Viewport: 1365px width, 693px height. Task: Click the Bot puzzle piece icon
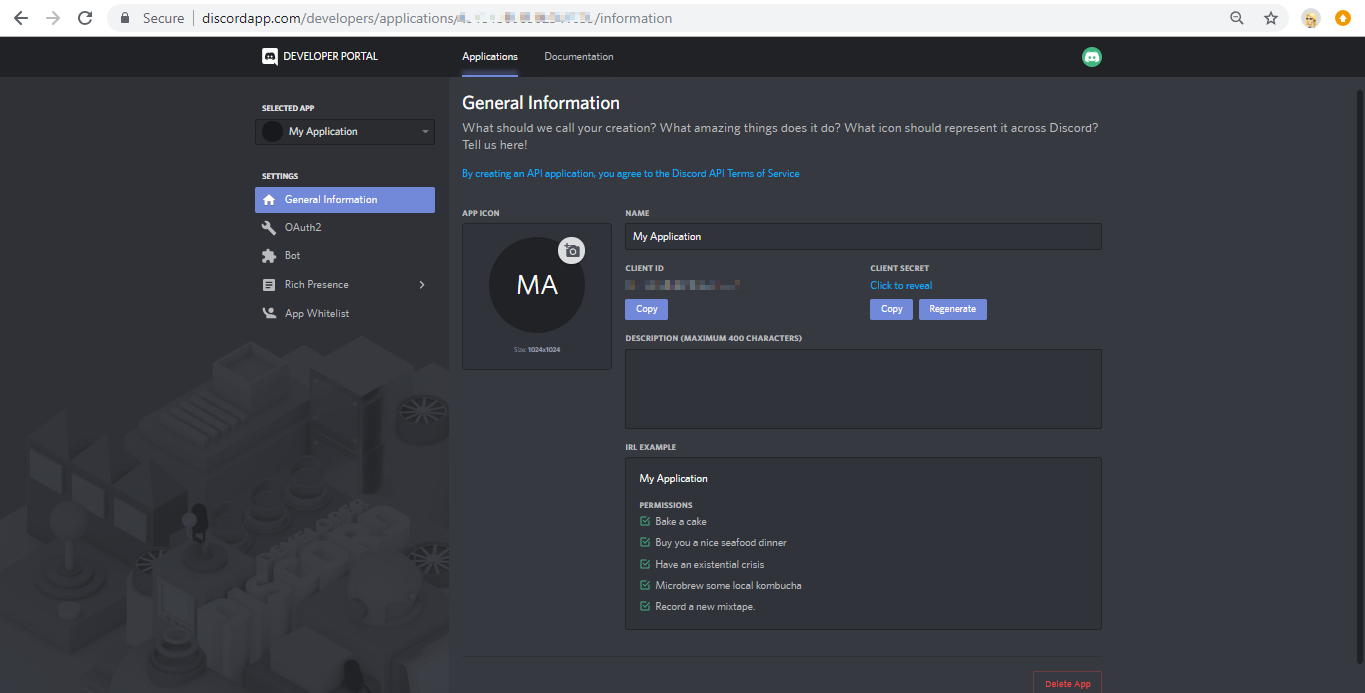point(268,256)
